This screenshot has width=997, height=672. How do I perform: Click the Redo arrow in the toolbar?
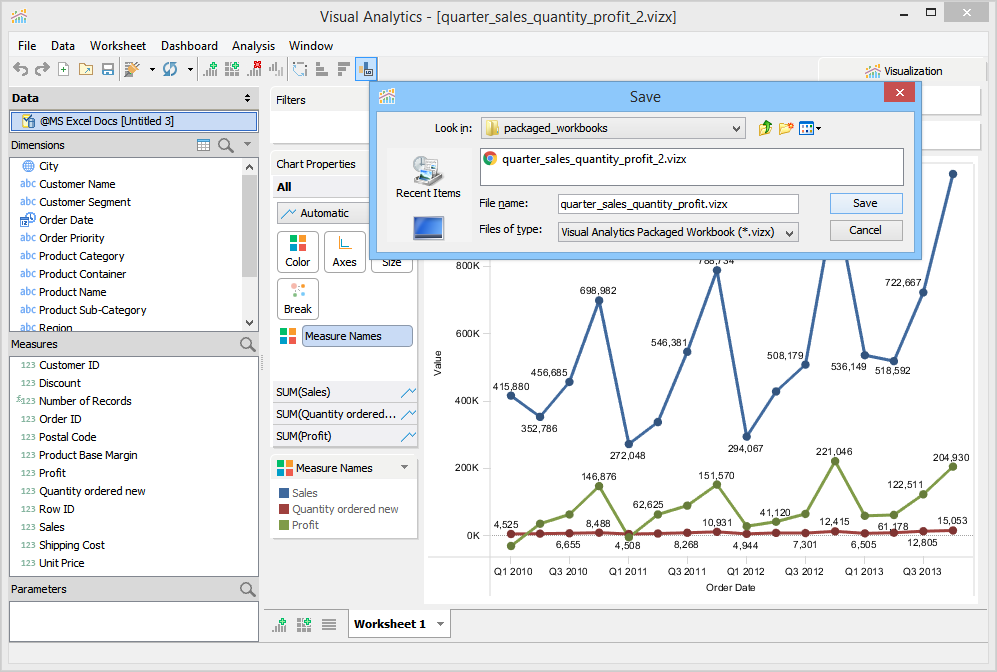click(x=42, y=69)
